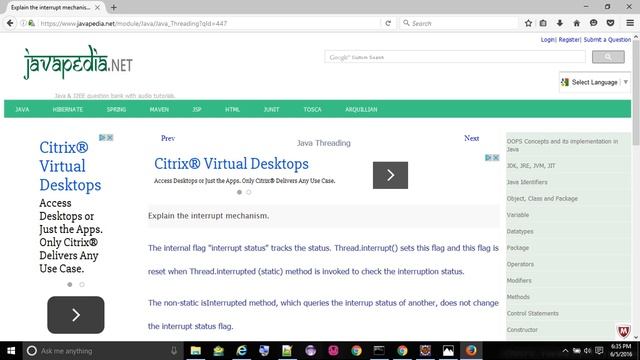Open the 'Modifiers' topic

519,280
